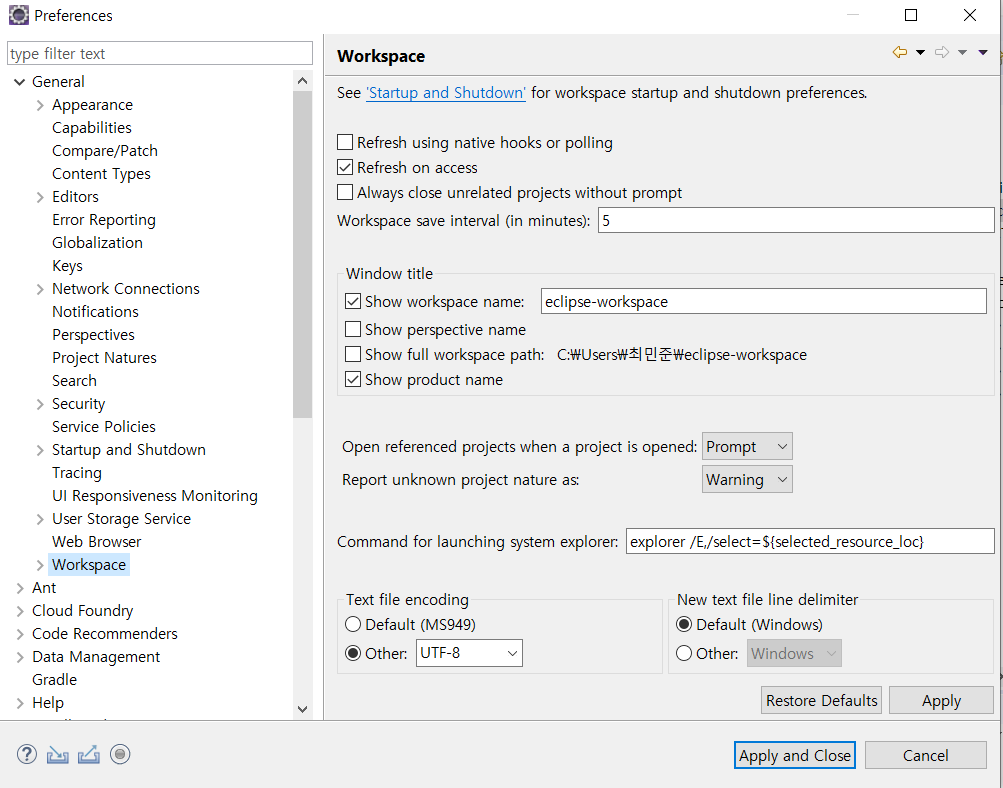Click the export preferences icon
The image size is (1003, 788).
tap(88, 755)
